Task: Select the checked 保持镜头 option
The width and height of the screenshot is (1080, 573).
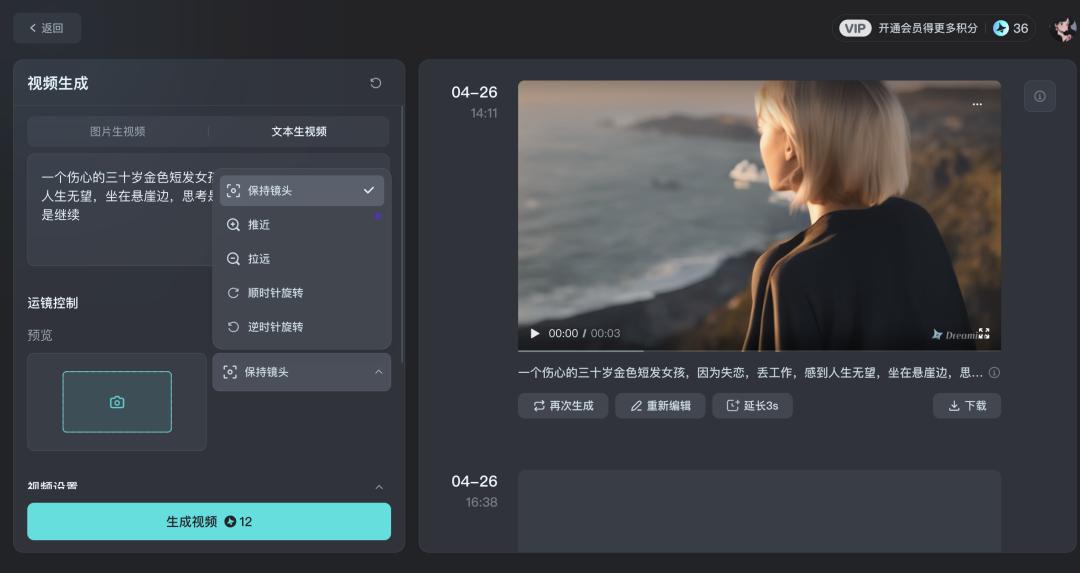Action: click(302, 191)
